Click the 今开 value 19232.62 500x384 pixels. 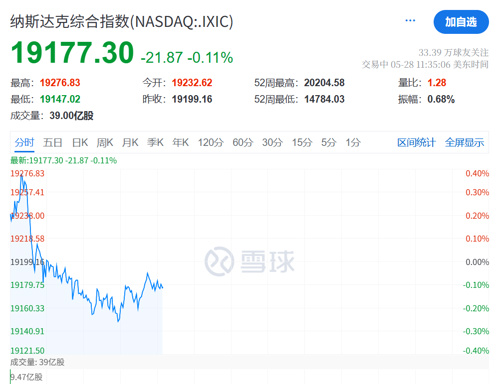(x=192, y=83)
